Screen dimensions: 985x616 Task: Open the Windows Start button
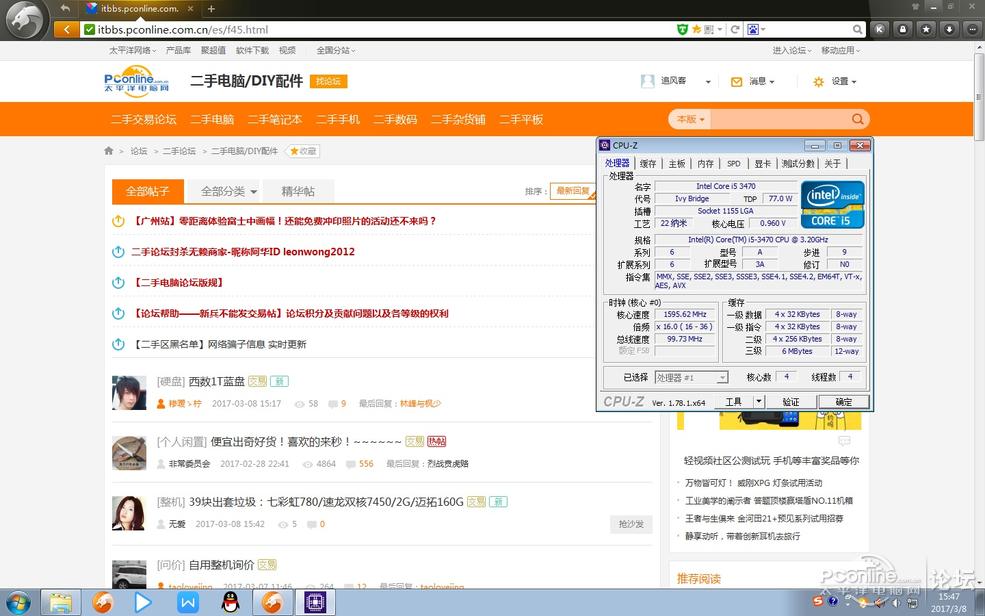coord(18,603)
